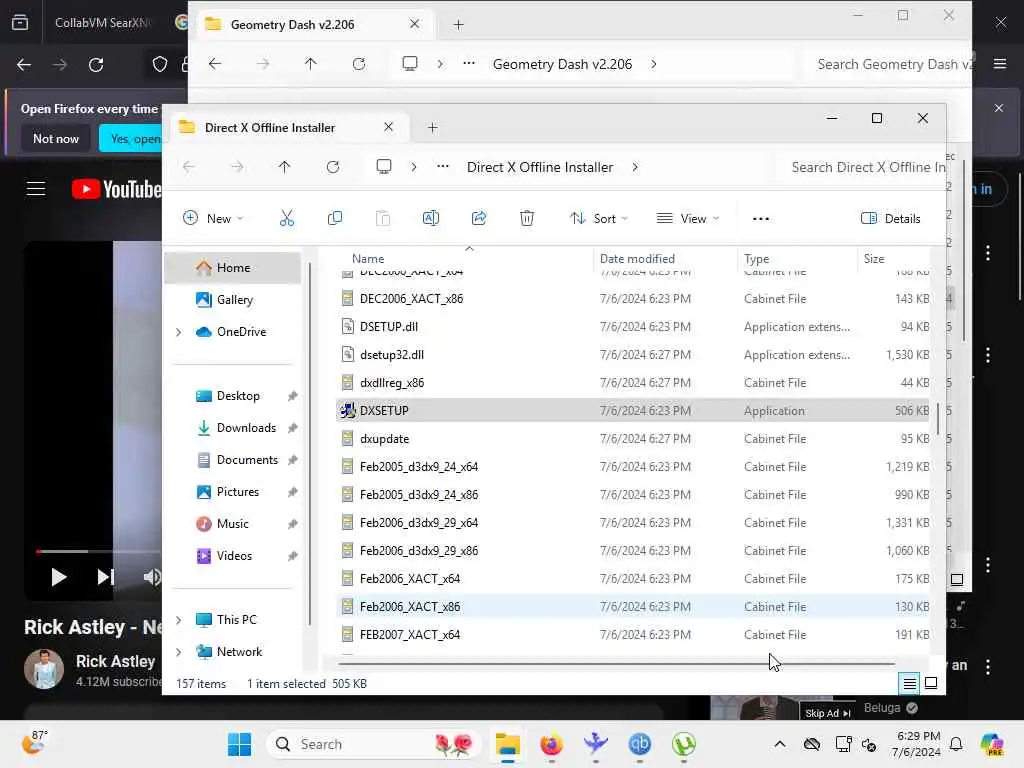Expand the OneDrive tree node
Screen dimensions: 1024x768
pos(179,332)
